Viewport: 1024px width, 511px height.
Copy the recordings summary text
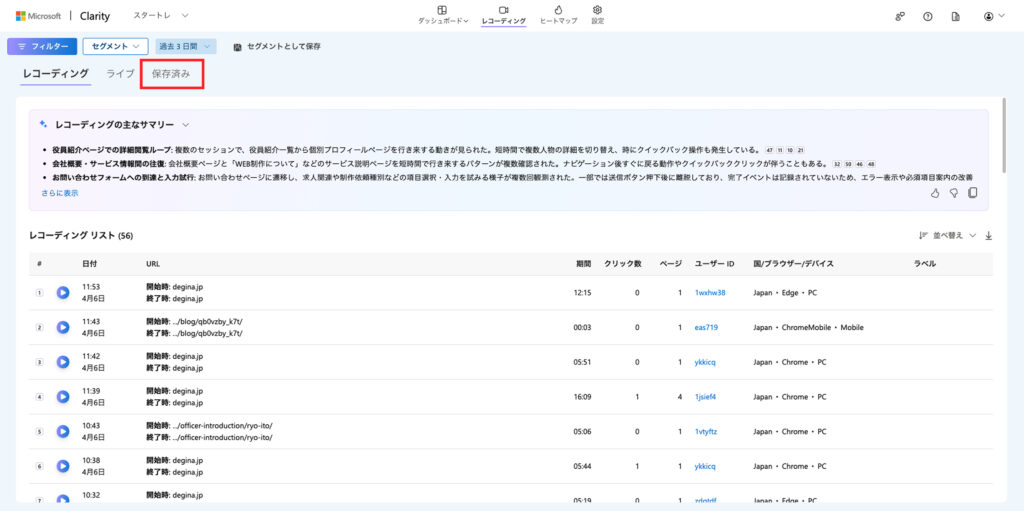(972, 193)
